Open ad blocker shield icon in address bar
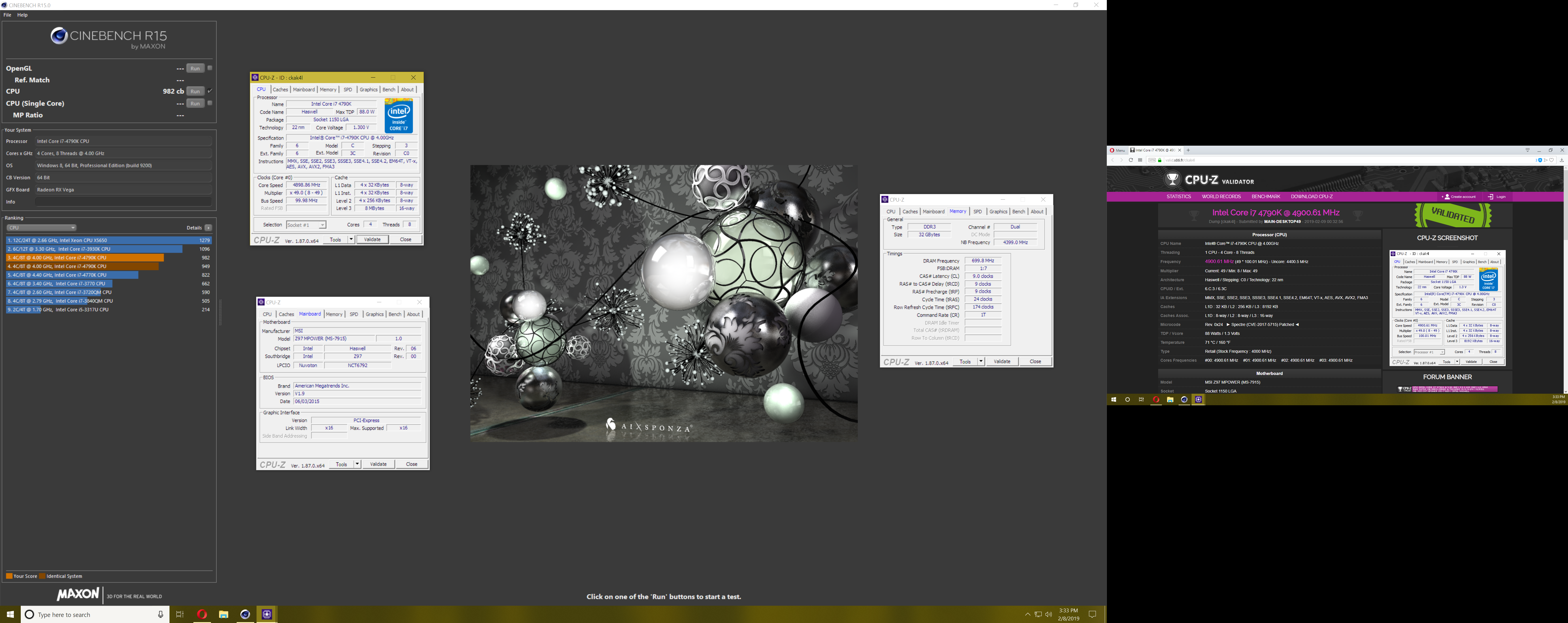Image resolution: width=1568 pixels, height=623 pixels. (x=1539, y=160)
